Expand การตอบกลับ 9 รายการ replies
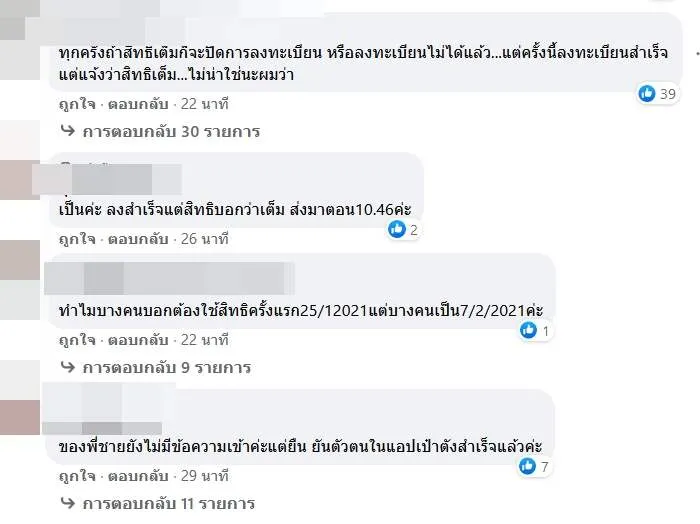 pos(166,367)
